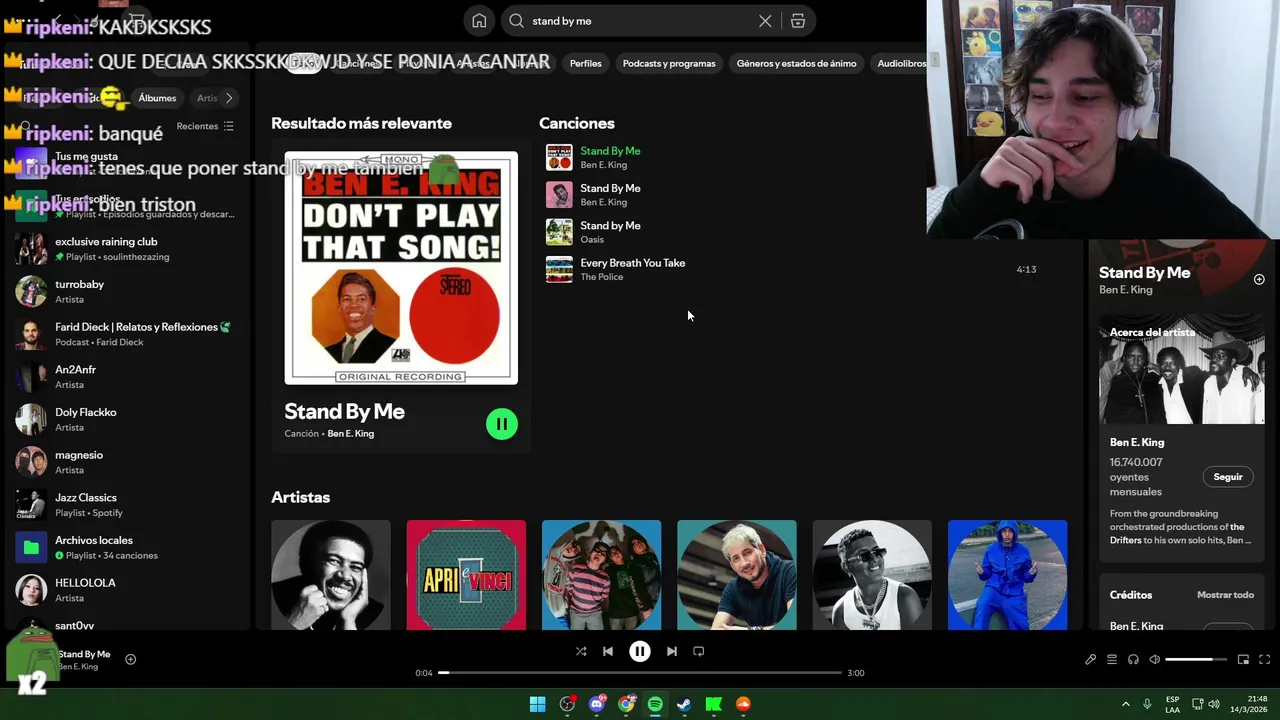
Task: Open the play queue icon
Action: 1112,659
